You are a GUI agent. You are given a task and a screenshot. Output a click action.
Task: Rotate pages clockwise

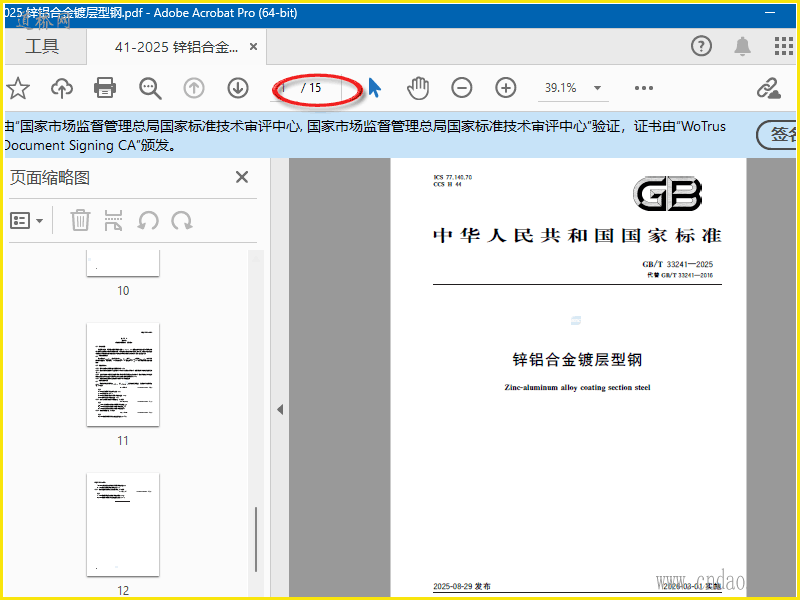(x=182, y=221)
